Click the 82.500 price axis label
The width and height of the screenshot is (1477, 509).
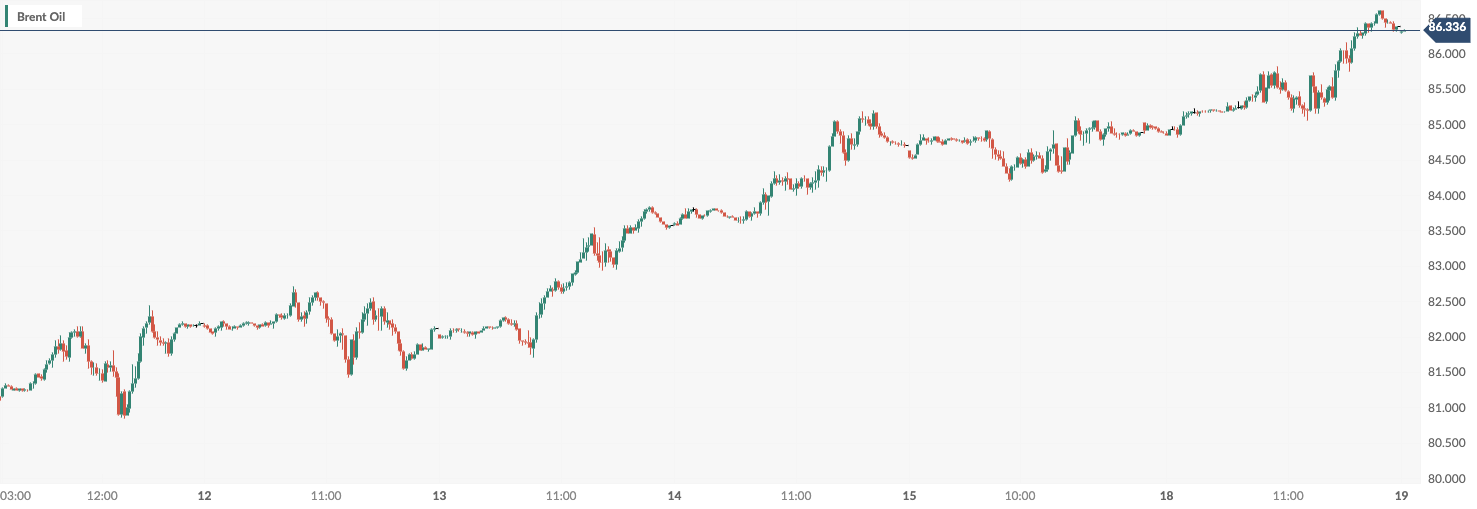click(x=1446, y=302)
